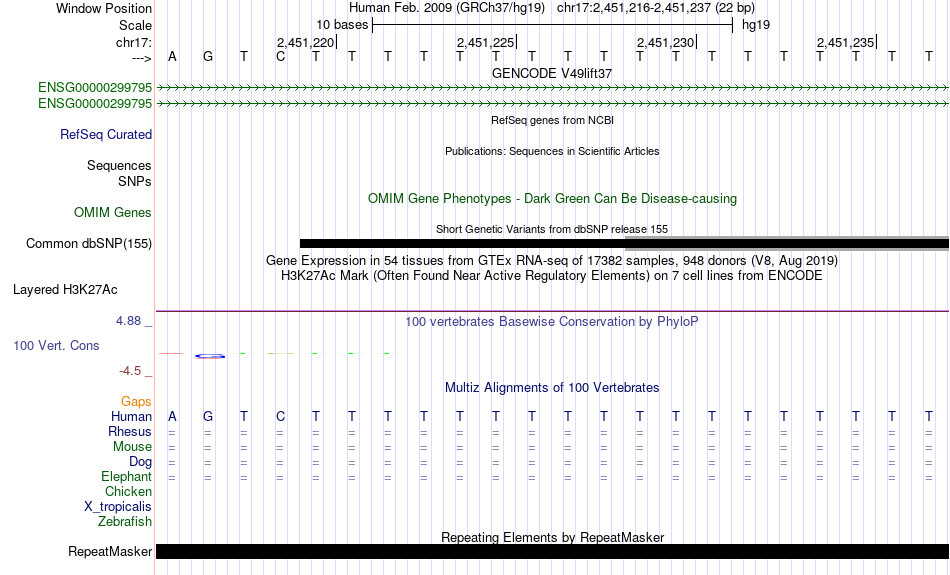Click GTEx Gene Expression track title
The image size is (950, 575).
point(552,261)
